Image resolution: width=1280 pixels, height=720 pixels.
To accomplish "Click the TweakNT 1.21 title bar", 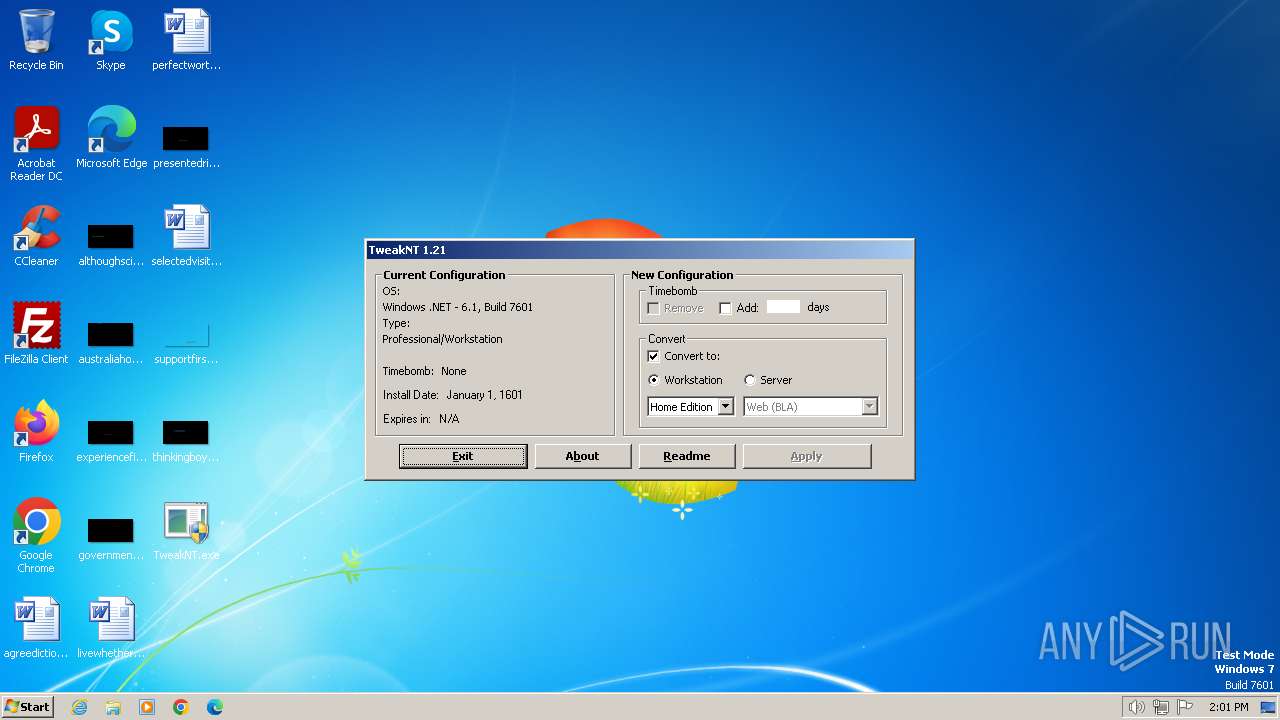I will (640, 250).
